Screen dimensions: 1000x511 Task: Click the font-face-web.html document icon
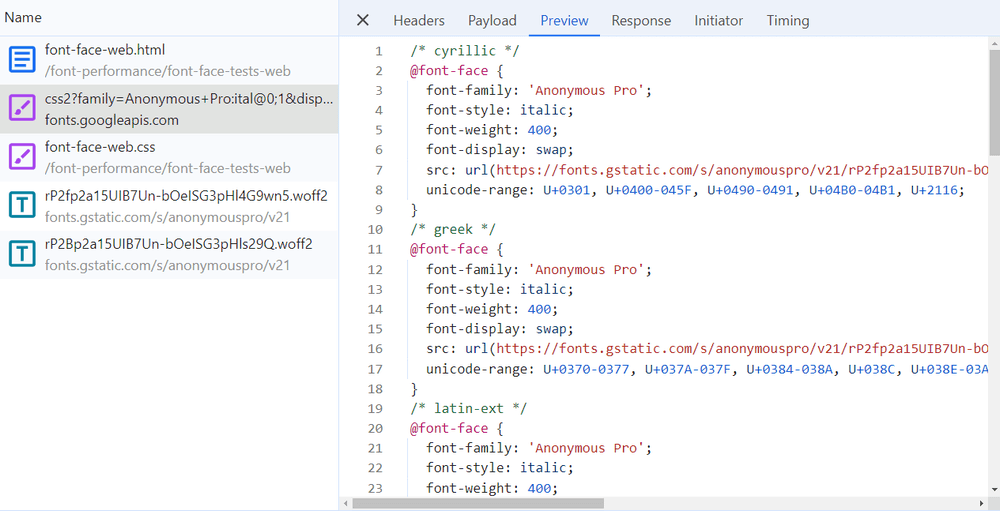point(23,60)
